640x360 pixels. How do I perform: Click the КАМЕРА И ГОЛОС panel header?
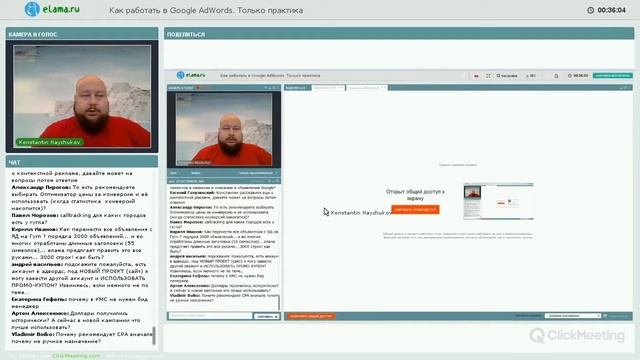coord(82,34)
